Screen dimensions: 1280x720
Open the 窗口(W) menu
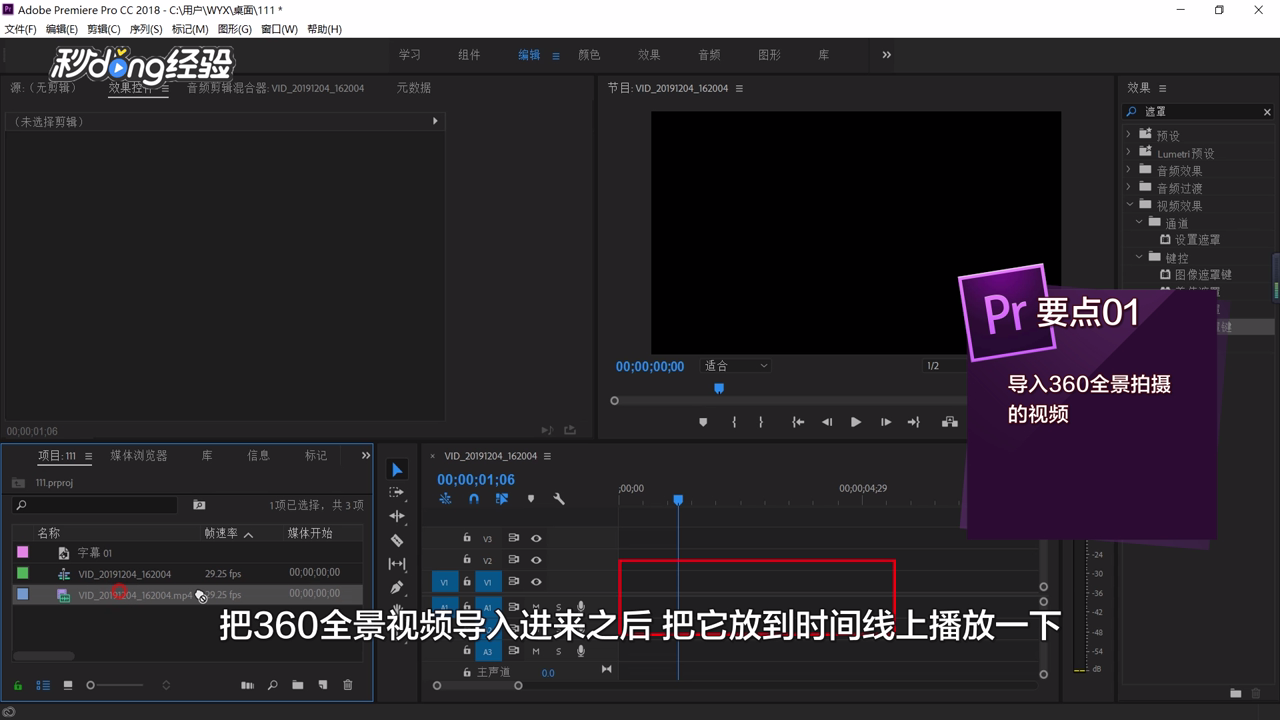click(279, 29)
